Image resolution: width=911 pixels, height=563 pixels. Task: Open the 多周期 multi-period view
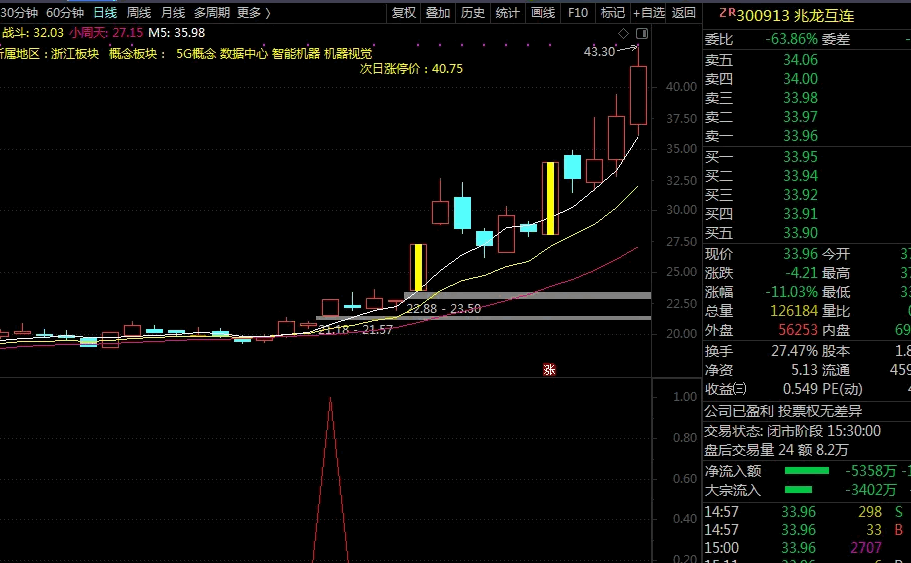pos(211,12)
